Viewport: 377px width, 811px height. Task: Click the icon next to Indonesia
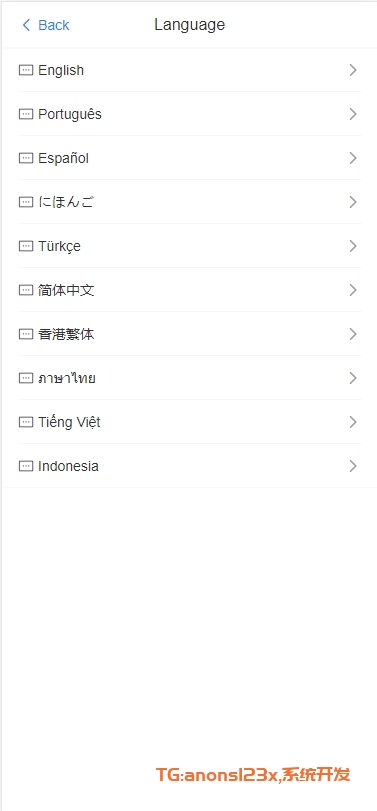[26, 466]
